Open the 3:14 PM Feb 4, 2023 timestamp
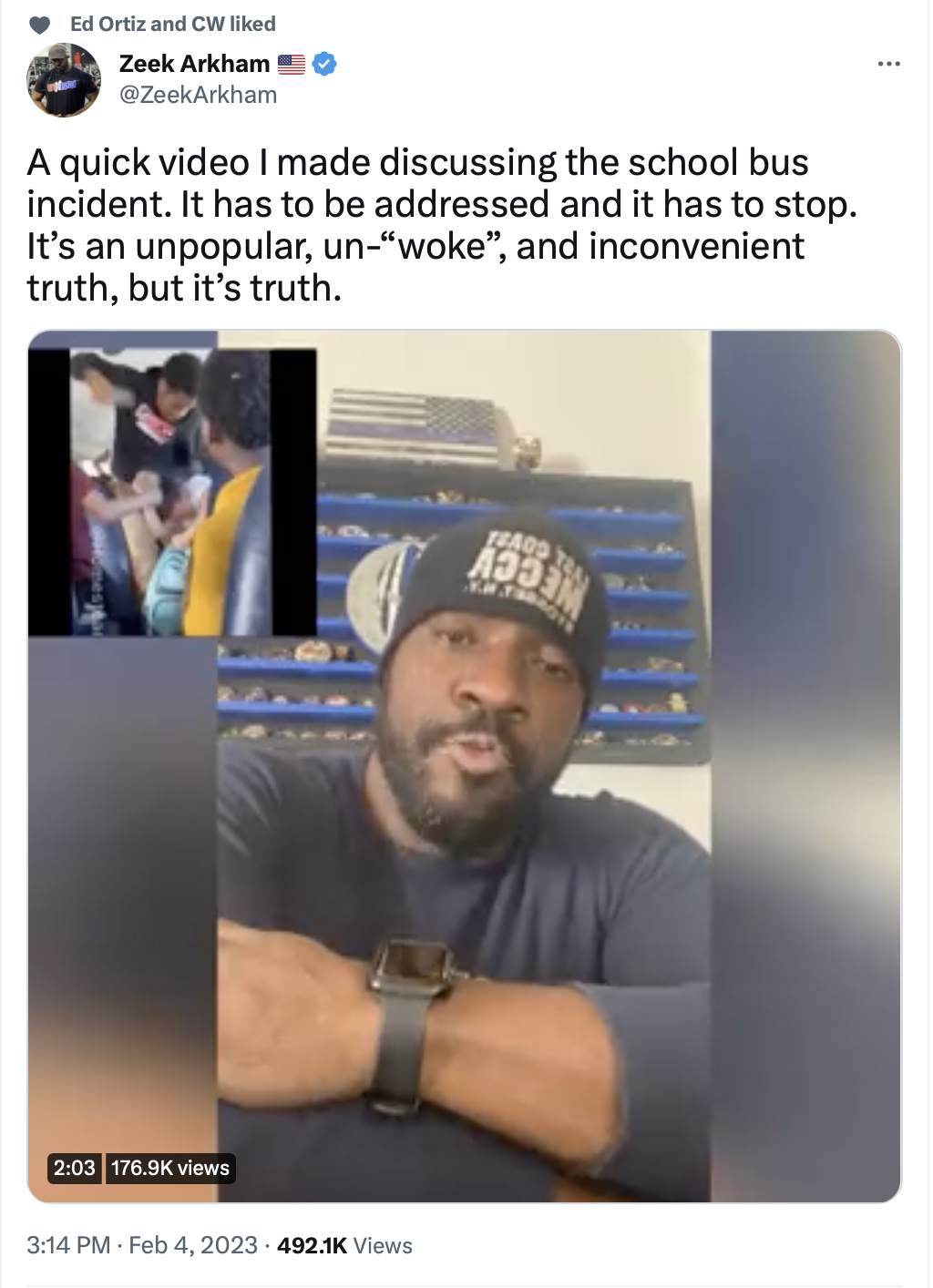The height and width of the screenshot is (1288, 933). pyautogui.click(x=142, y=1245)
